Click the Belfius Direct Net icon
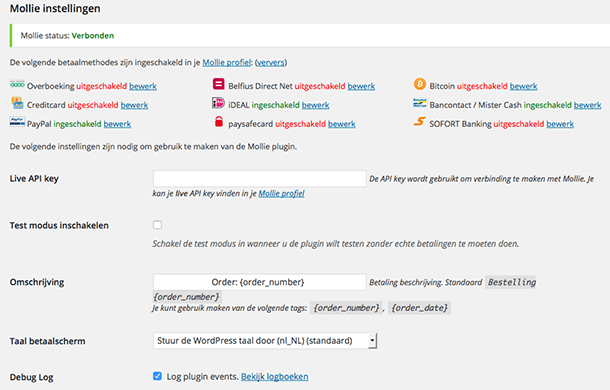This screenshot has height=390, width=610. pyautogui.click(x=219, y=84)
